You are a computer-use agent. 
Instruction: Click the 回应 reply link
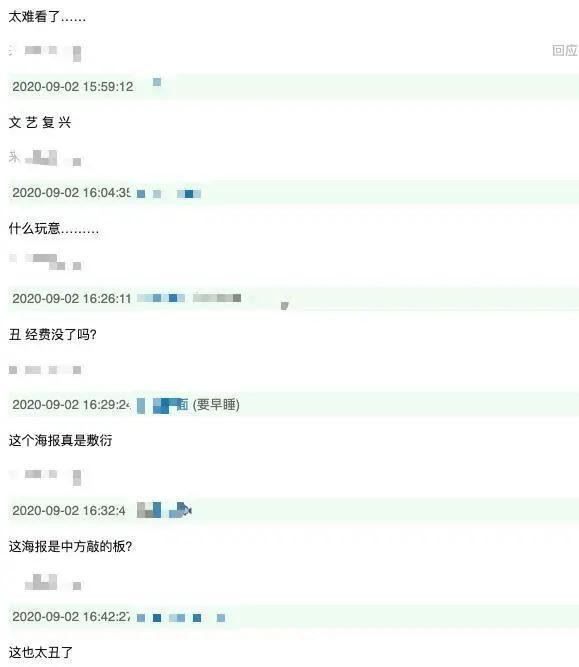pyautogui.click(x=565, y=50)
